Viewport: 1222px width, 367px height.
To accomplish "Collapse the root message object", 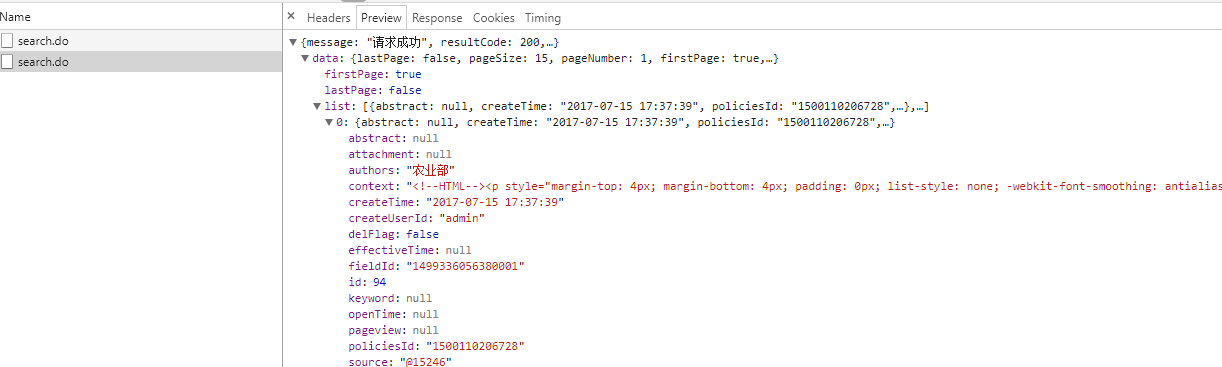I will click(x=293, y=43).
